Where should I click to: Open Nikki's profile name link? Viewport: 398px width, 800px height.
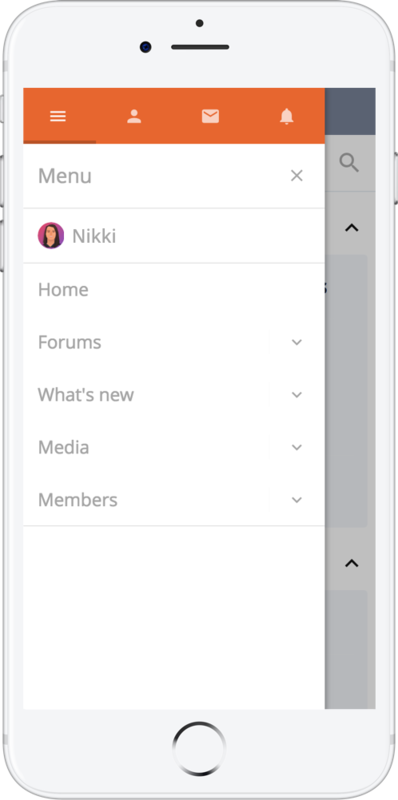(x=94, y=236)
